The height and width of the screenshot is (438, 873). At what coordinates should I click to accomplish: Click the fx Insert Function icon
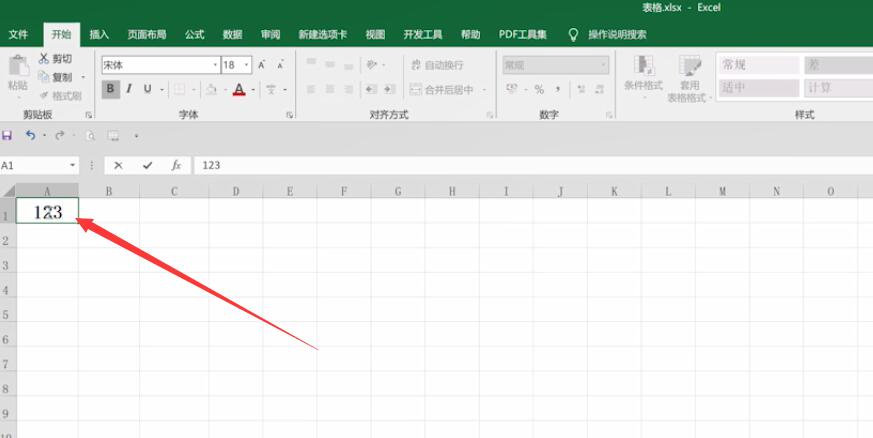coord(176,165)
